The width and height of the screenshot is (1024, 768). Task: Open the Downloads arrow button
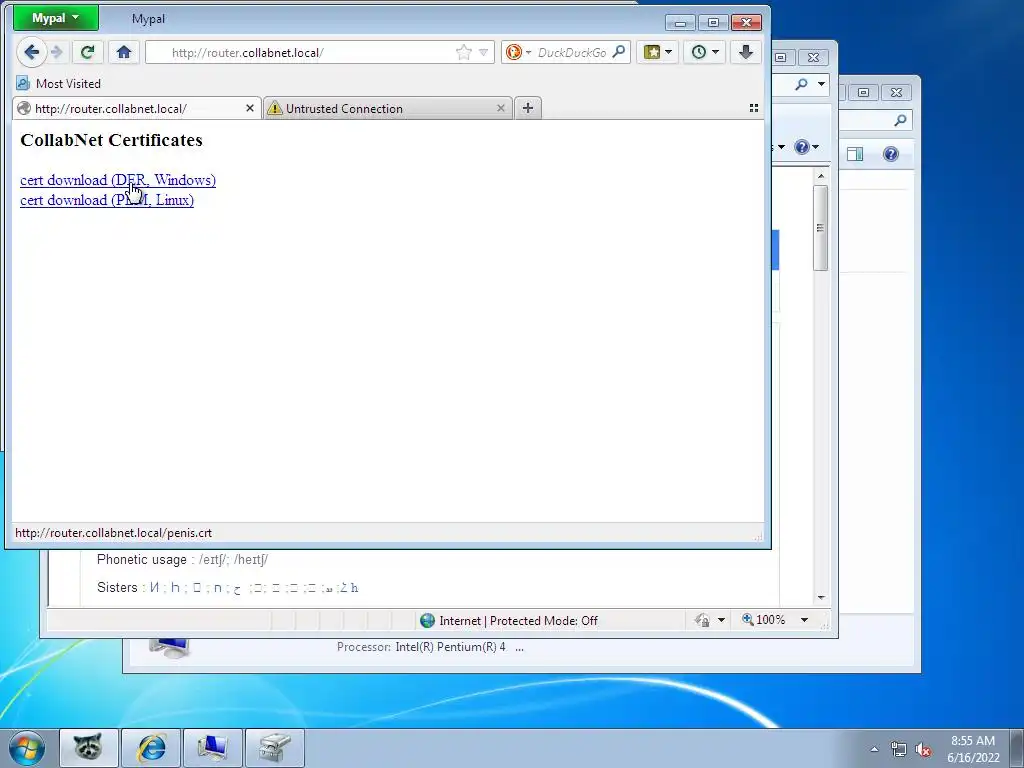746,52
